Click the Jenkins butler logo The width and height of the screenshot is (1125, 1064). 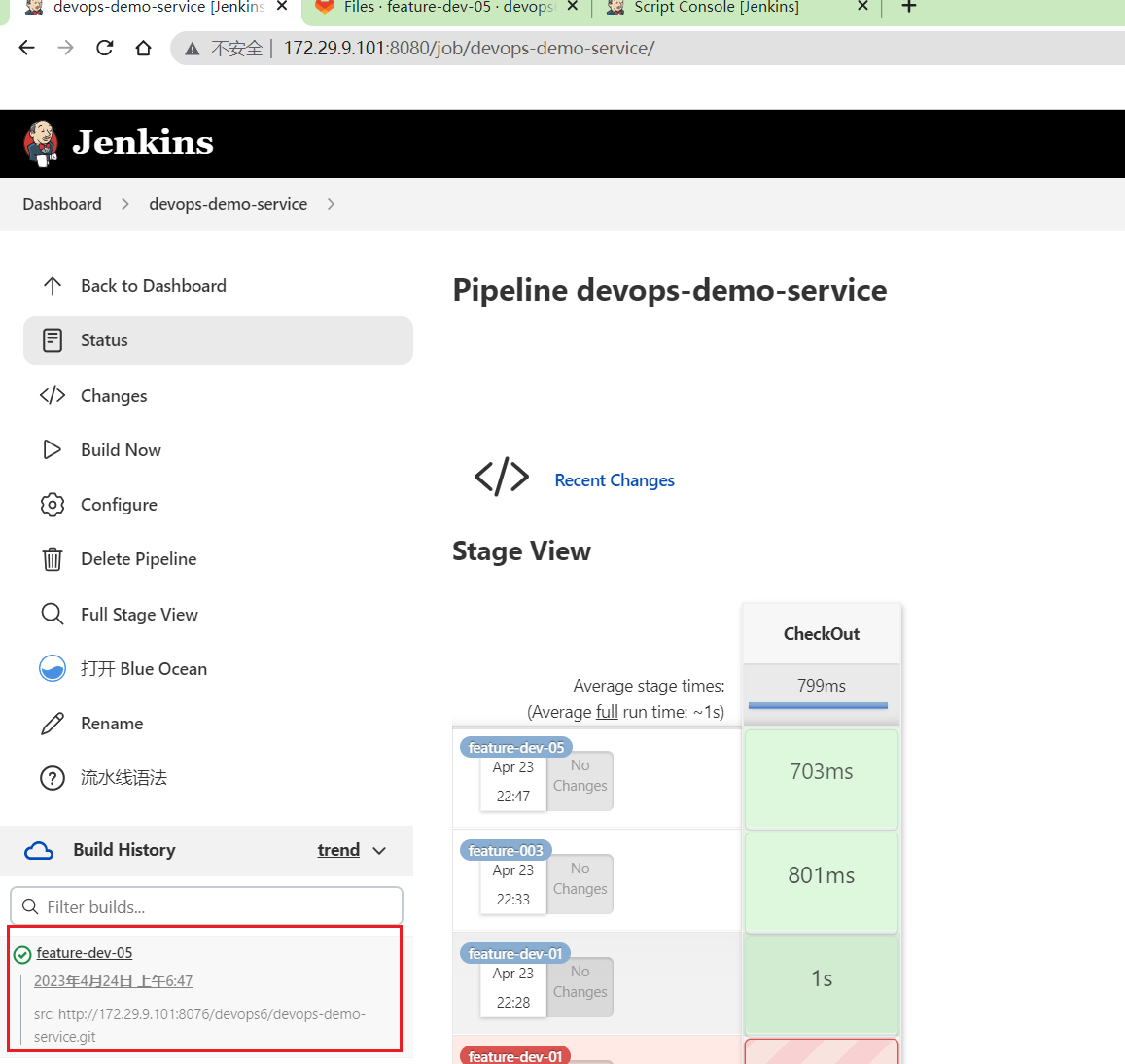click(40, 144)
